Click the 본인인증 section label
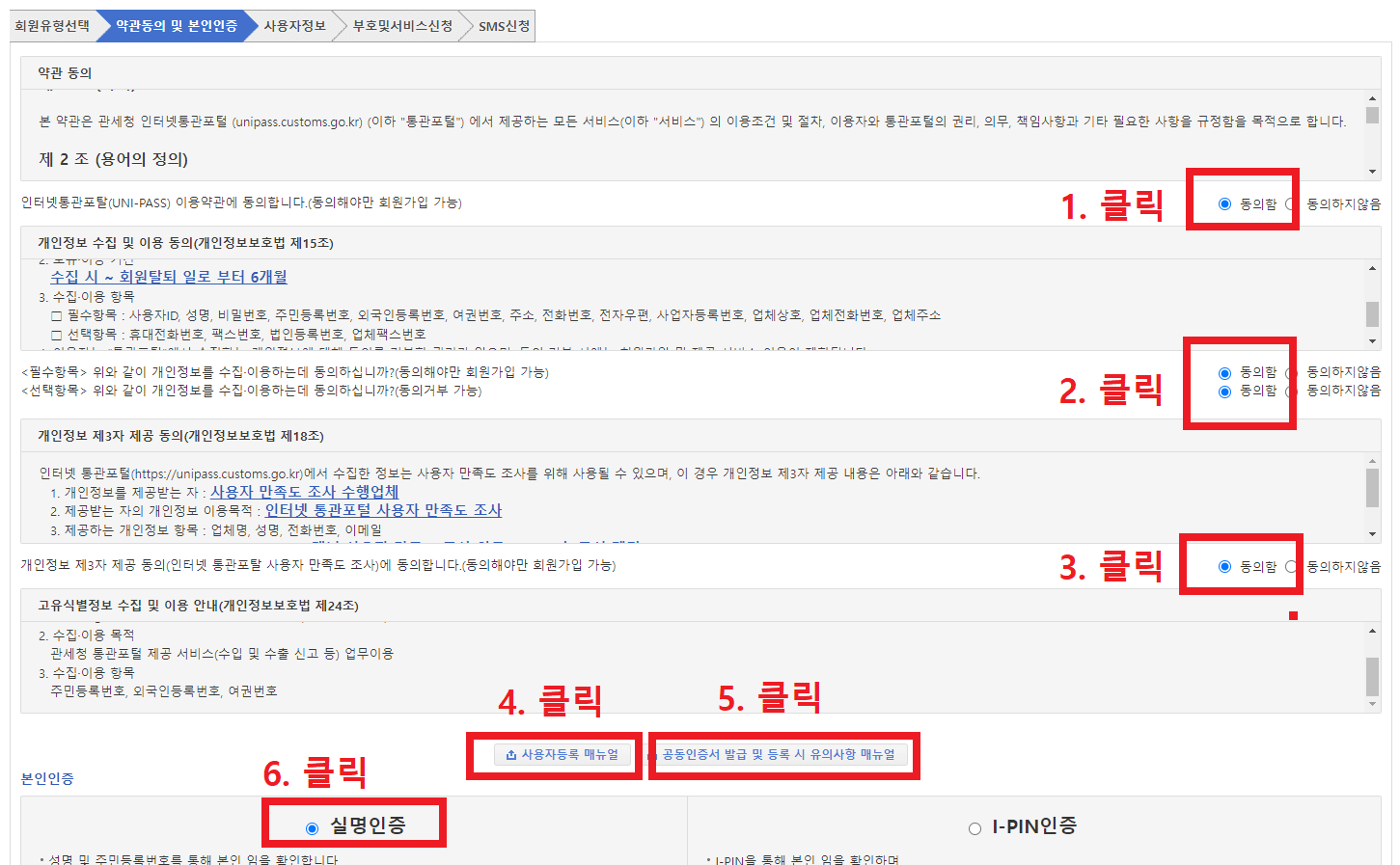This screenshot has width=1400, height=865. pos(47,778)
